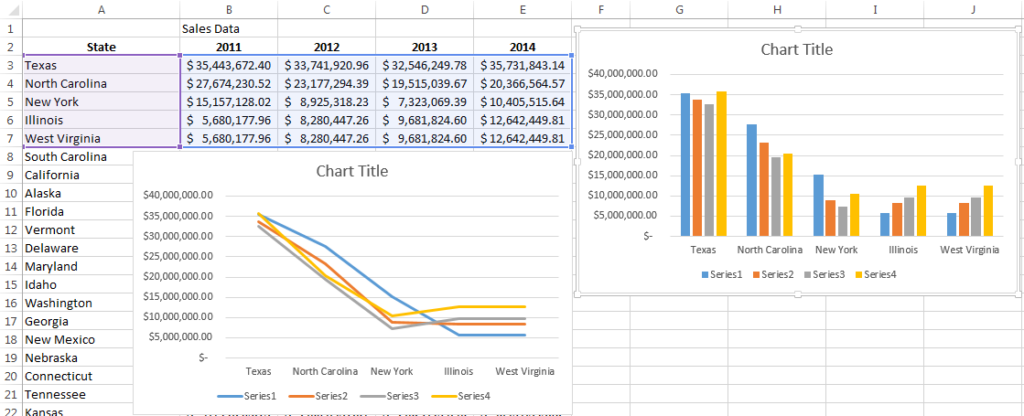
Task: Click bar chart's top-center resize handle
Action: [797, 29]
